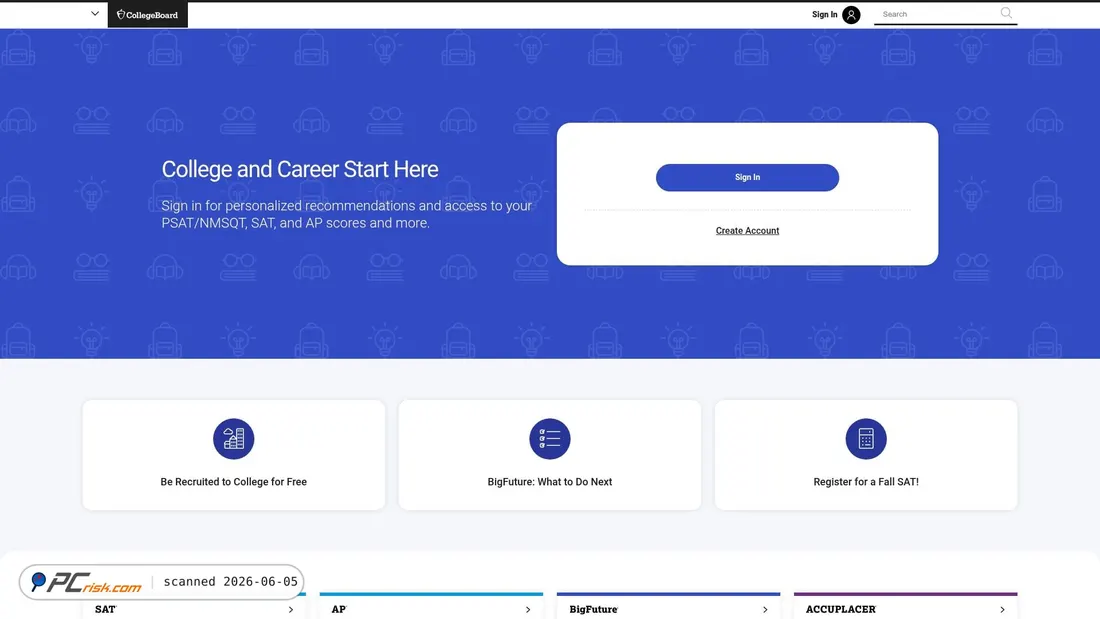Screen dimensions: 1100x619
Task: Expand the BigFuture chevron arrow
Action: (x=765, y=610)
